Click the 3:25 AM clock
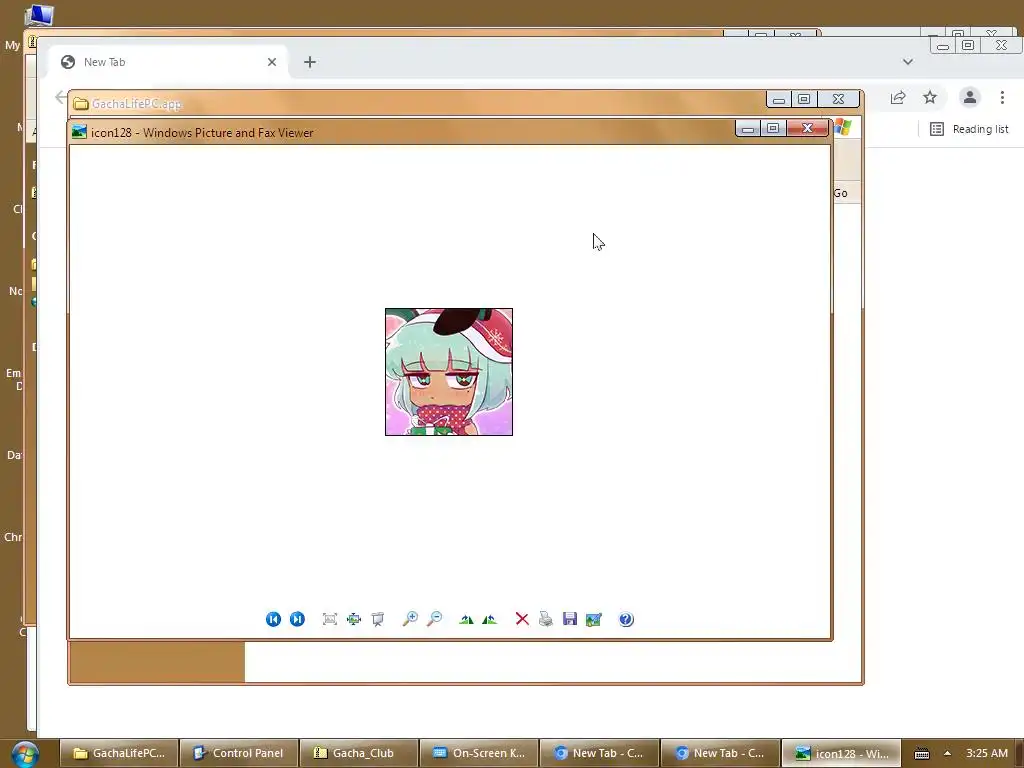The height and width of the screenshot is (768, 1024). (x=987, y=754)
